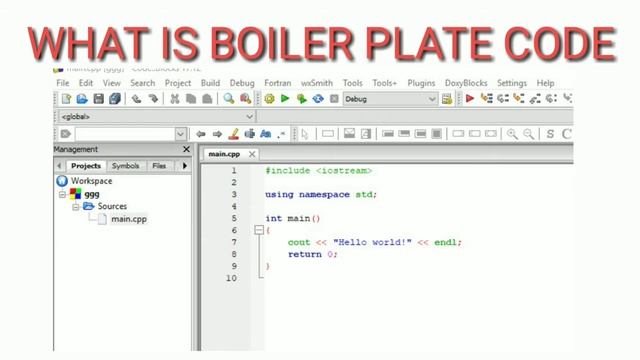Click the Find magnifier icon
This screenshot has height=360, width=640.
click(x=229, y=99)
